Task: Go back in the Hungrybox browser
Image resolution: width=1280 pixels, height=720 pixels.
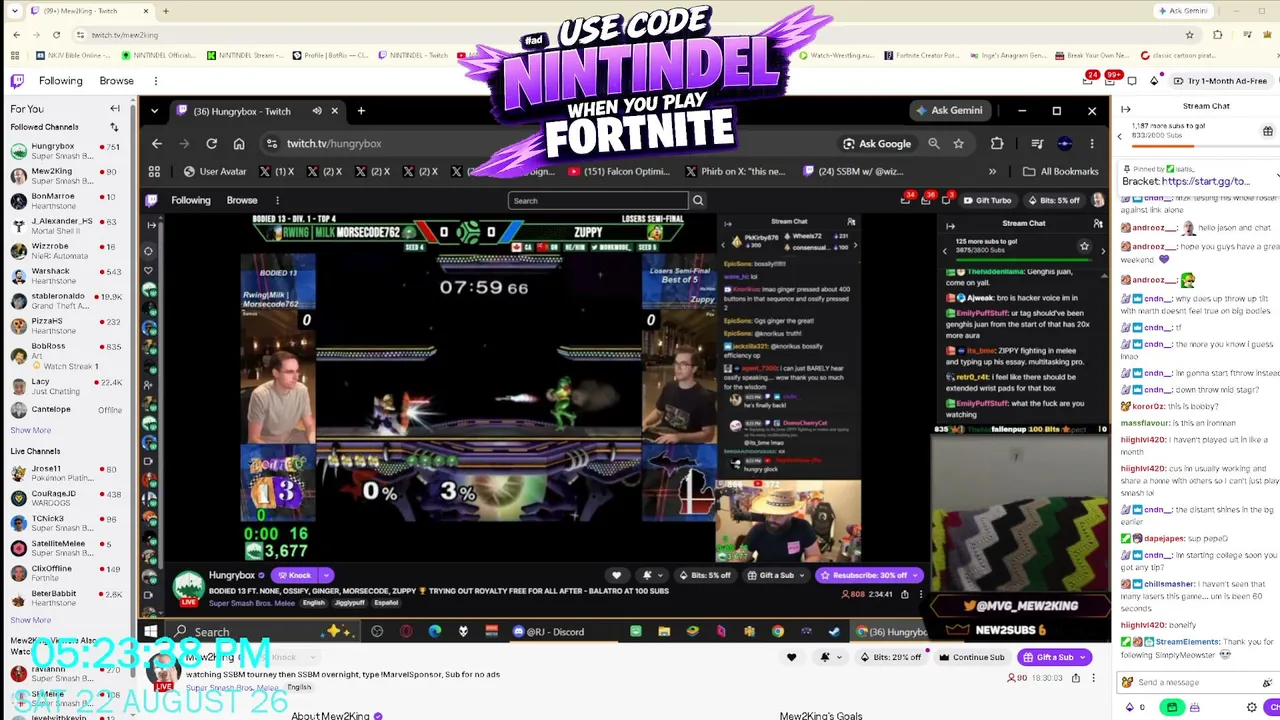Action: (157, 143)
